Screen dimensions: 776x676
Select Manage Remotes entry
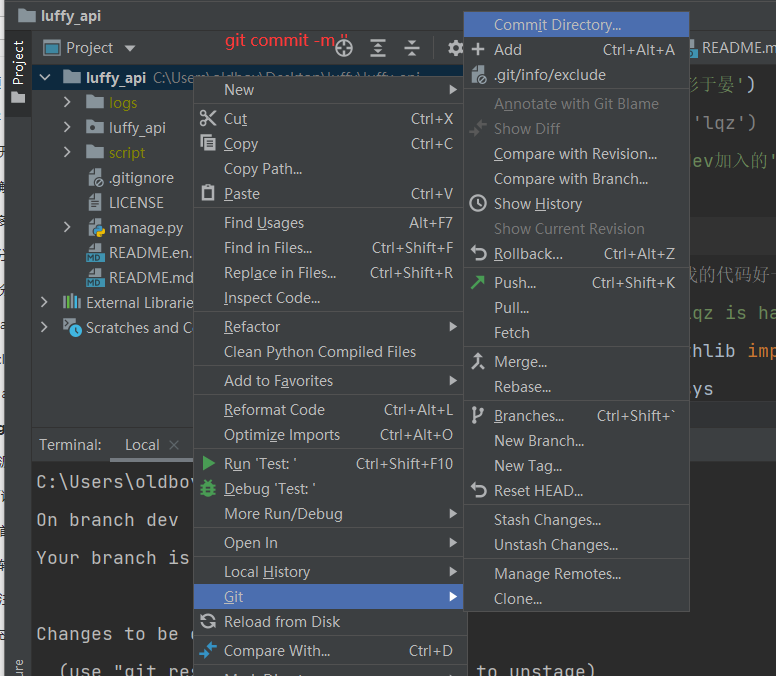577,574
